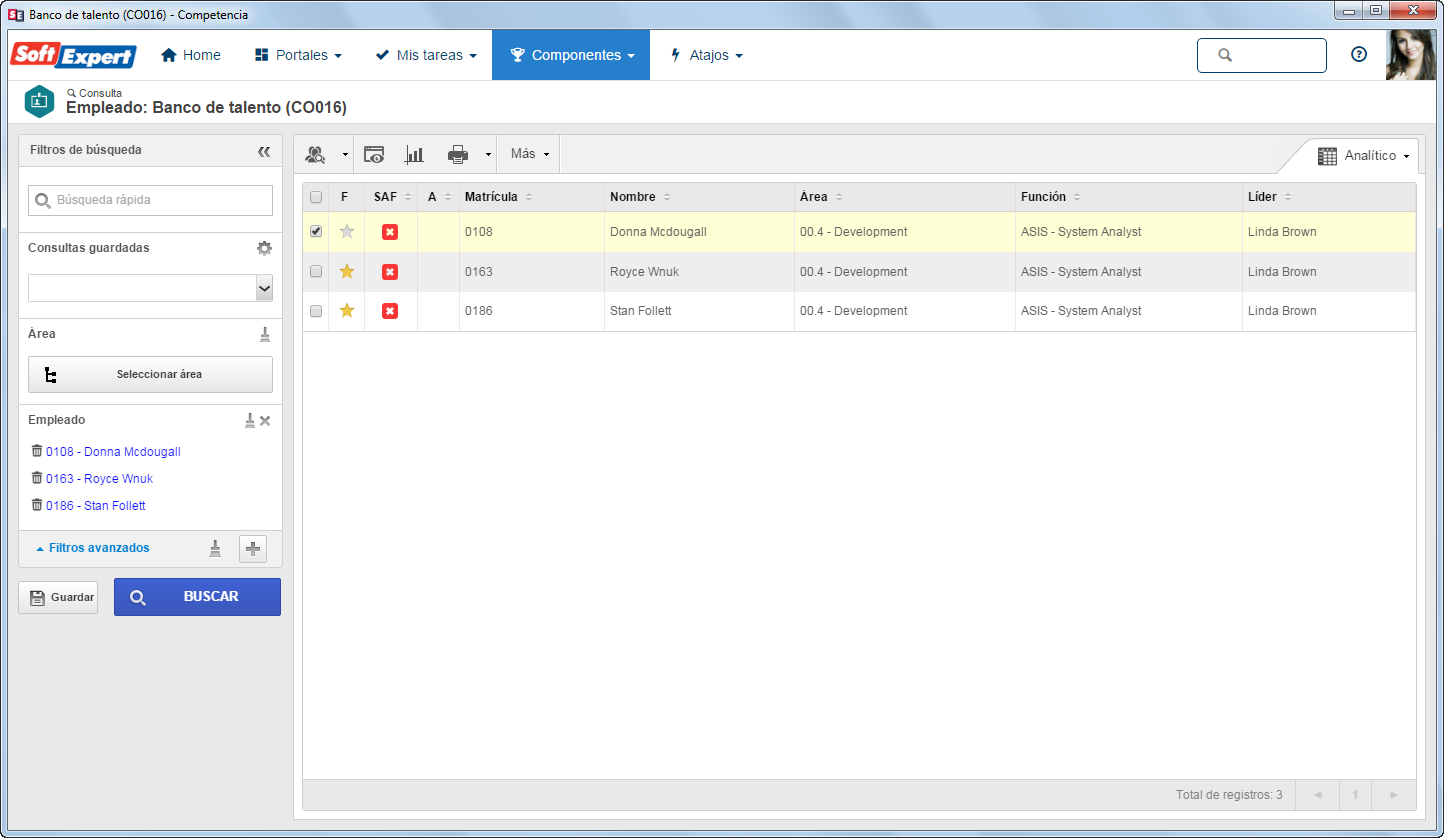Click the BUSCAR button
Image resolution: width=1444 pixels, height=838 pixels.
pos(197,597)
